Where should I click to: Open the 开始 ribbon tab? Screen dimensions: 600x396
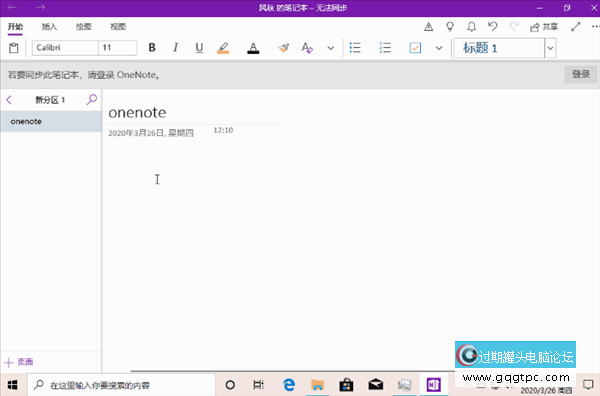coord(15,27)
